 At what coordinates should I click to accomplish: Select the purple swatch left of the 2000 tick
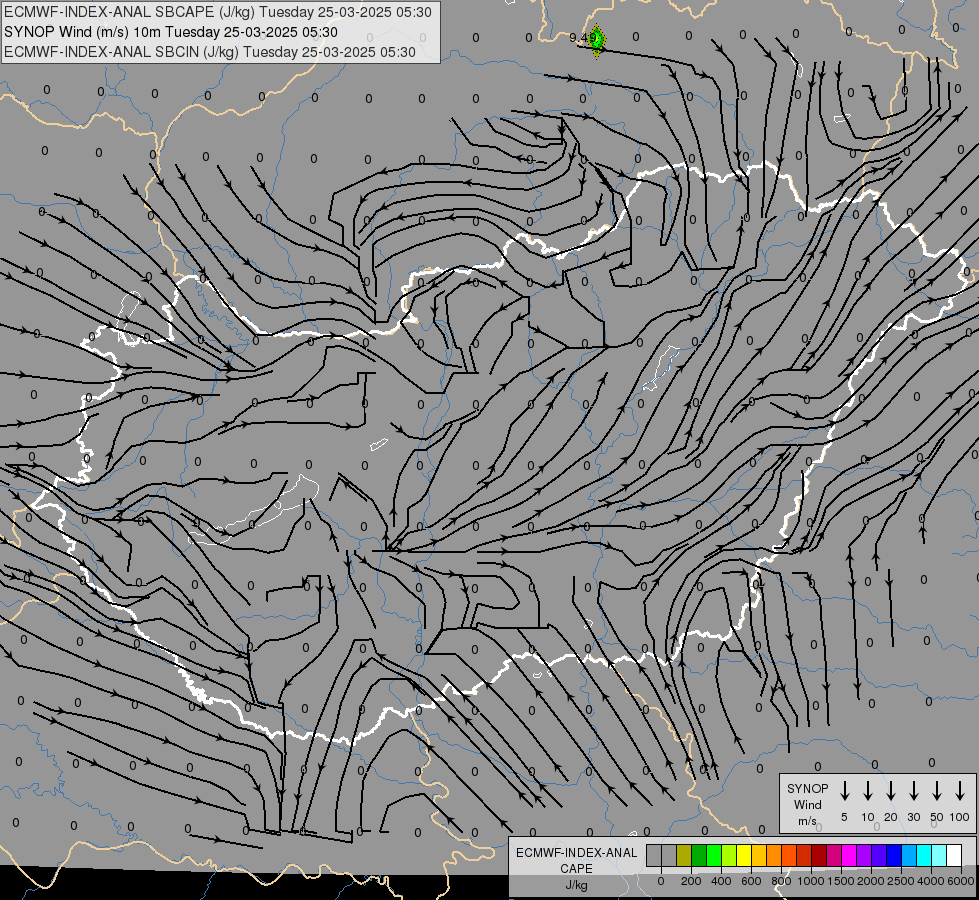863,855
